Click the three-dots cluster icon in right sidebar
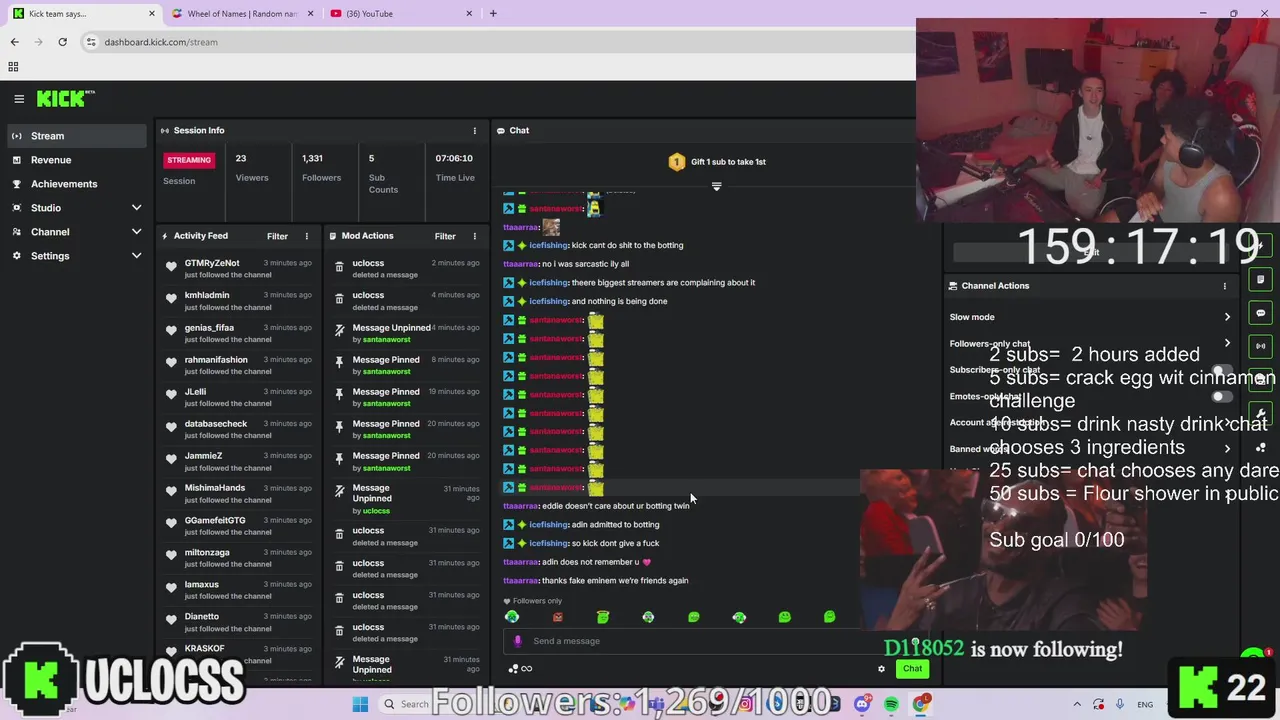This screenshot has height=720, width=1280. [x=1261, y=447]
